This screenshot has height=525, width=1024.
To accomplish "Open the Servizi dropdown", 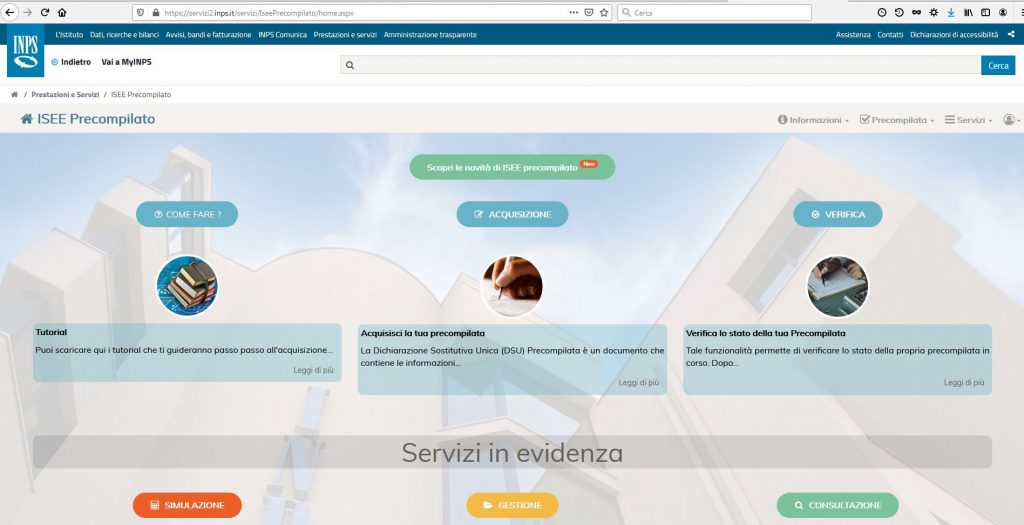I will (968, 120).
